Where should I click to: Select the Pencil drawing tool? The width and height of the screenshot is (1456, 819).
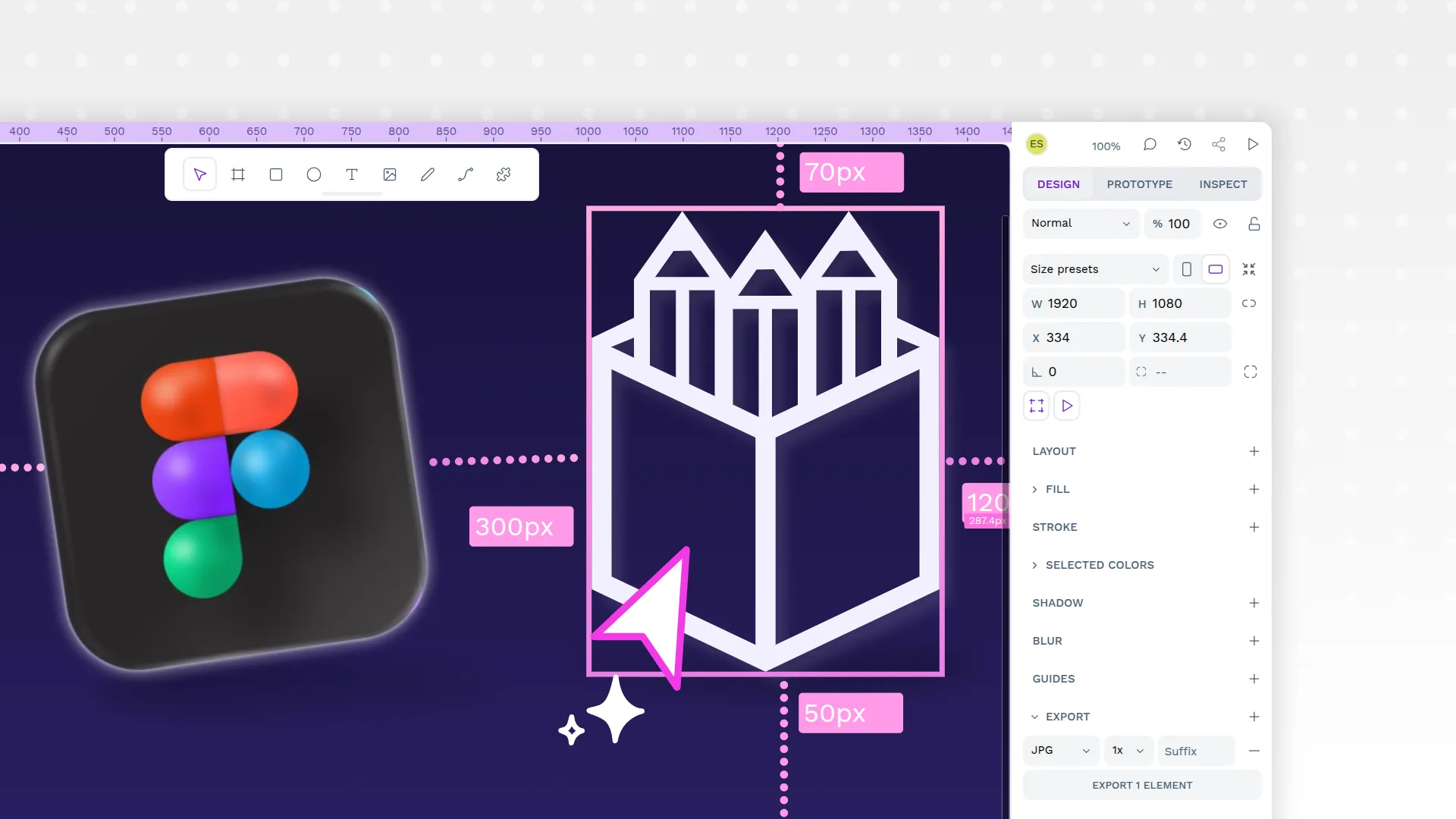coord(427,174)
